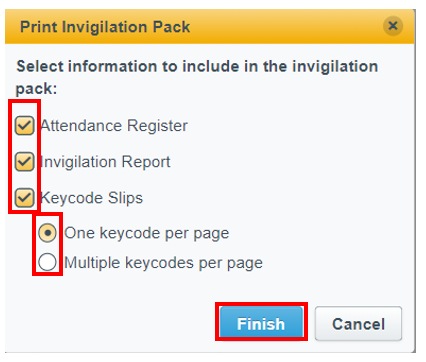Screen dimensions: 426x362
Task: Select the One keycode per page radio button
Action: pyautogui.click(x=47, y=233)
